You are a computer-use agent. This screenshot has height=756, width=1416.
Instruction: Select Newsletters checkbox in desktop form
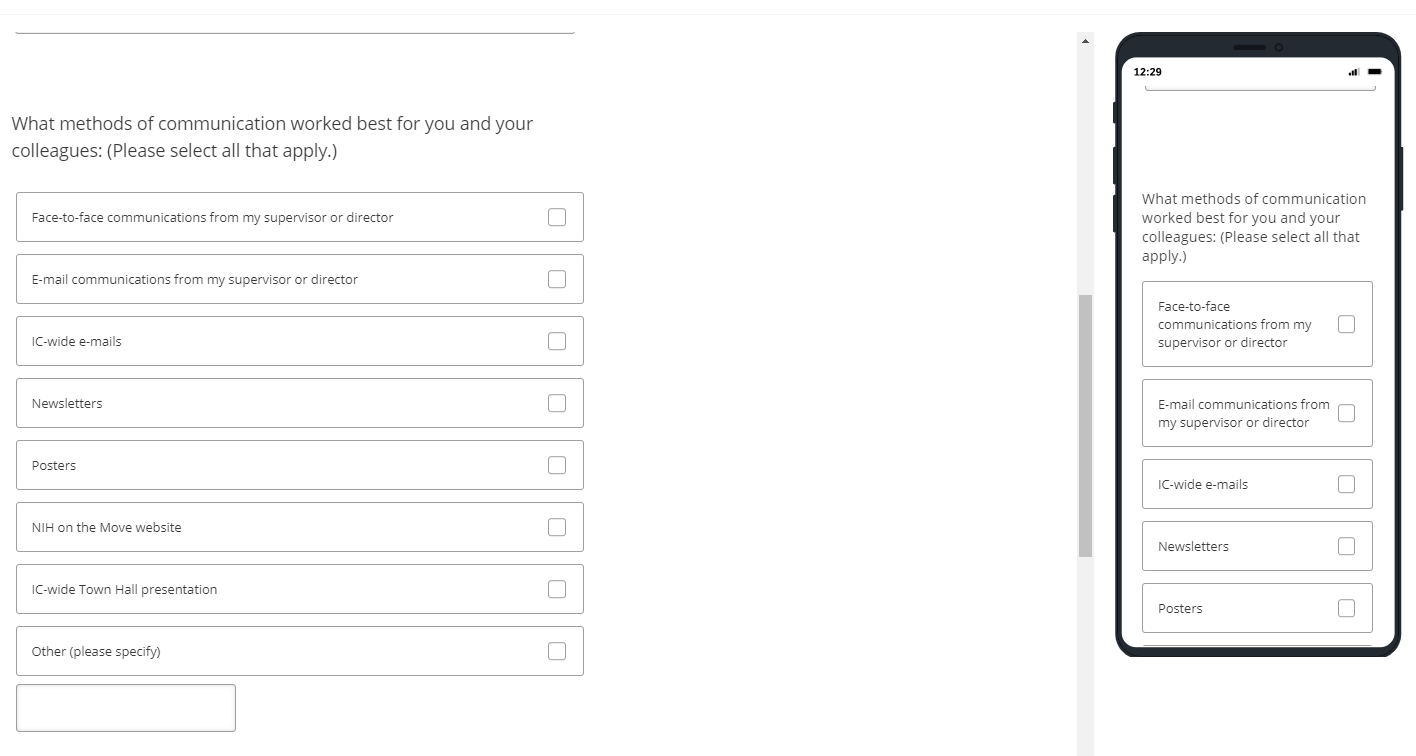coord(557,403)
